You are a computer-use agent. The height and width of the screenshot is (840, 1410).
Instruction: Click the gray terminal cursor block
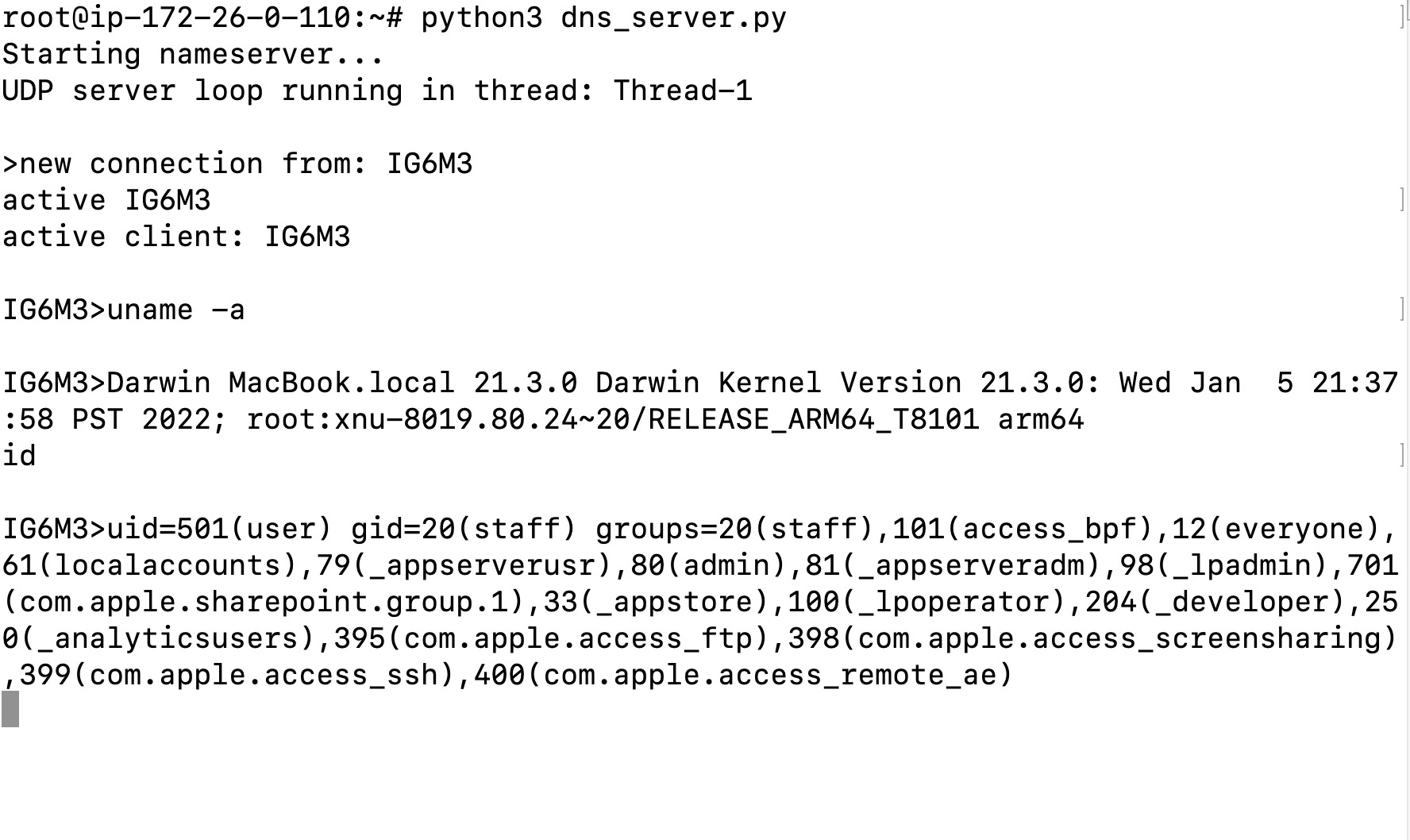click(10, 709)
